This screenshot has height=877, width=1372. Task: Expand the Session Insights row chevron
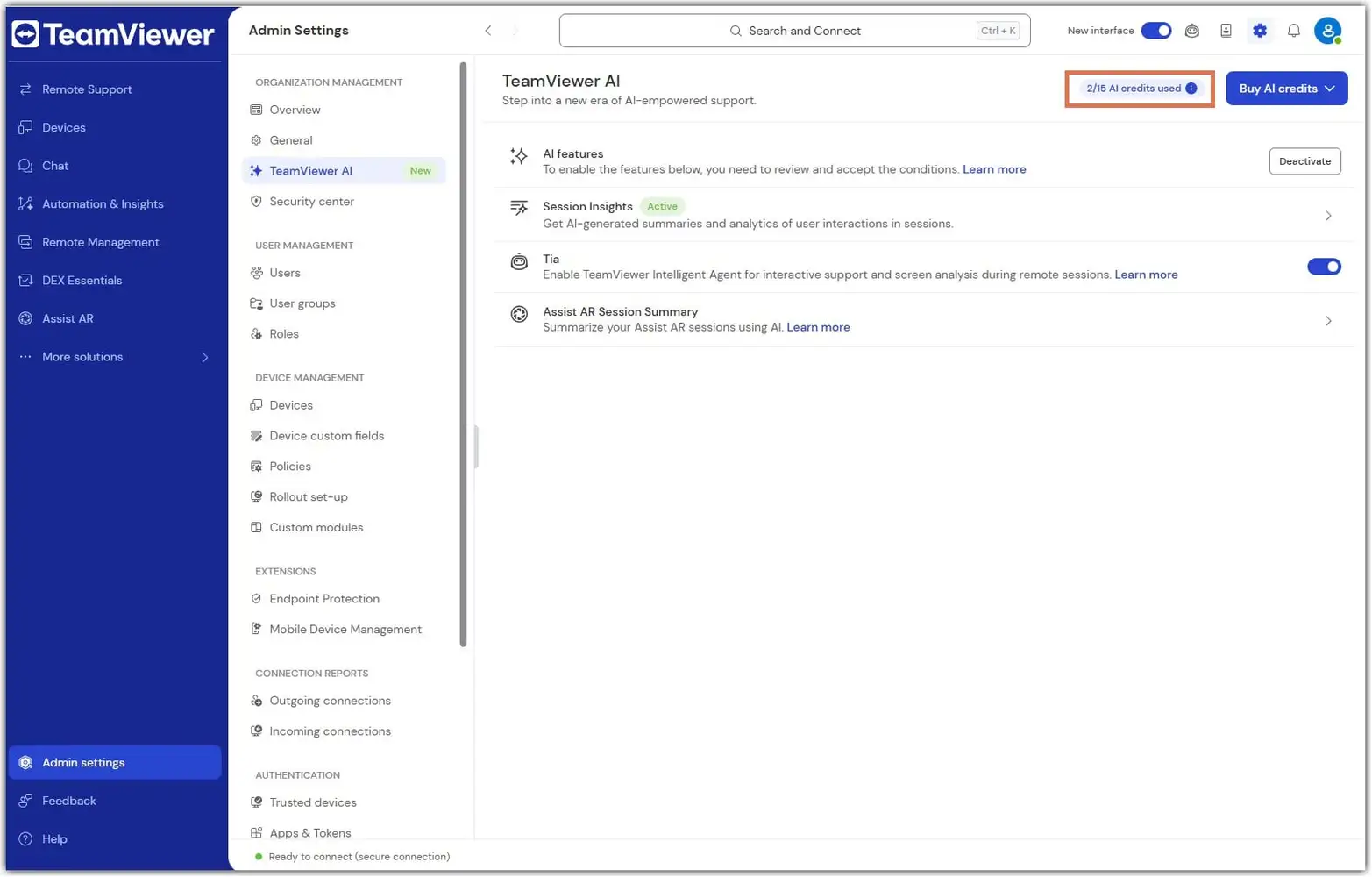point(1328,216)
